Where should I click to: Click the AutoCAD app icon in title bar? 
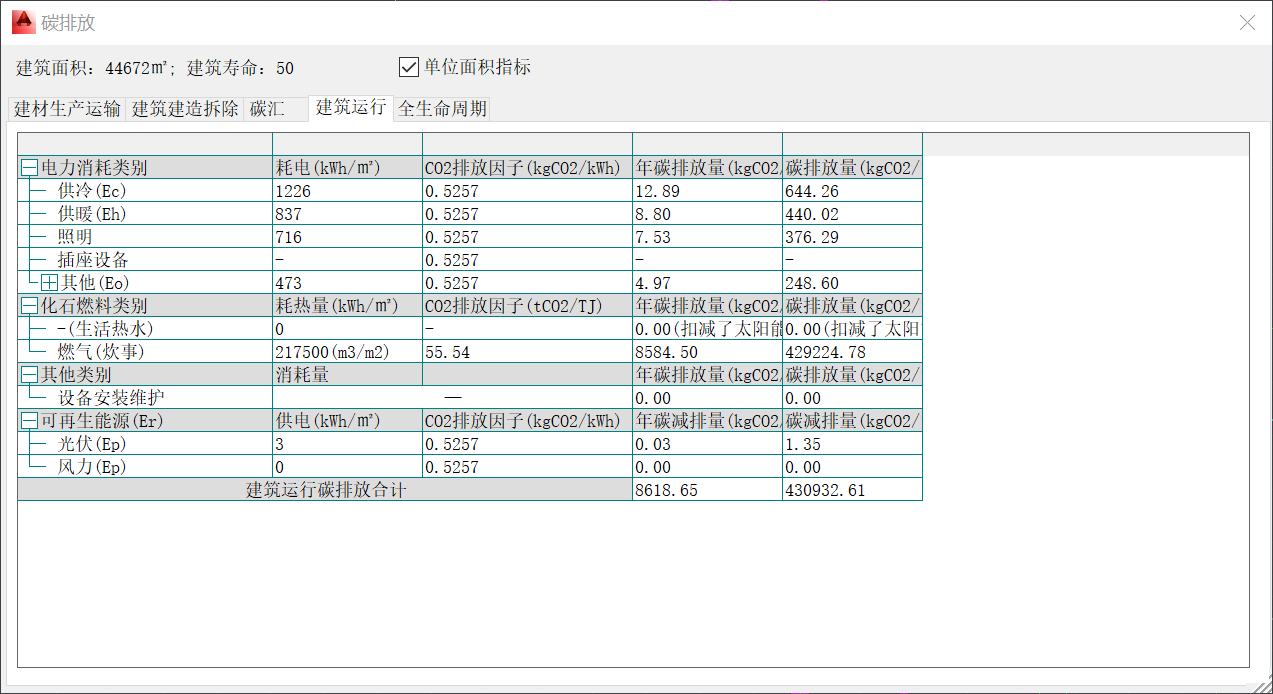tap(22, 22)
